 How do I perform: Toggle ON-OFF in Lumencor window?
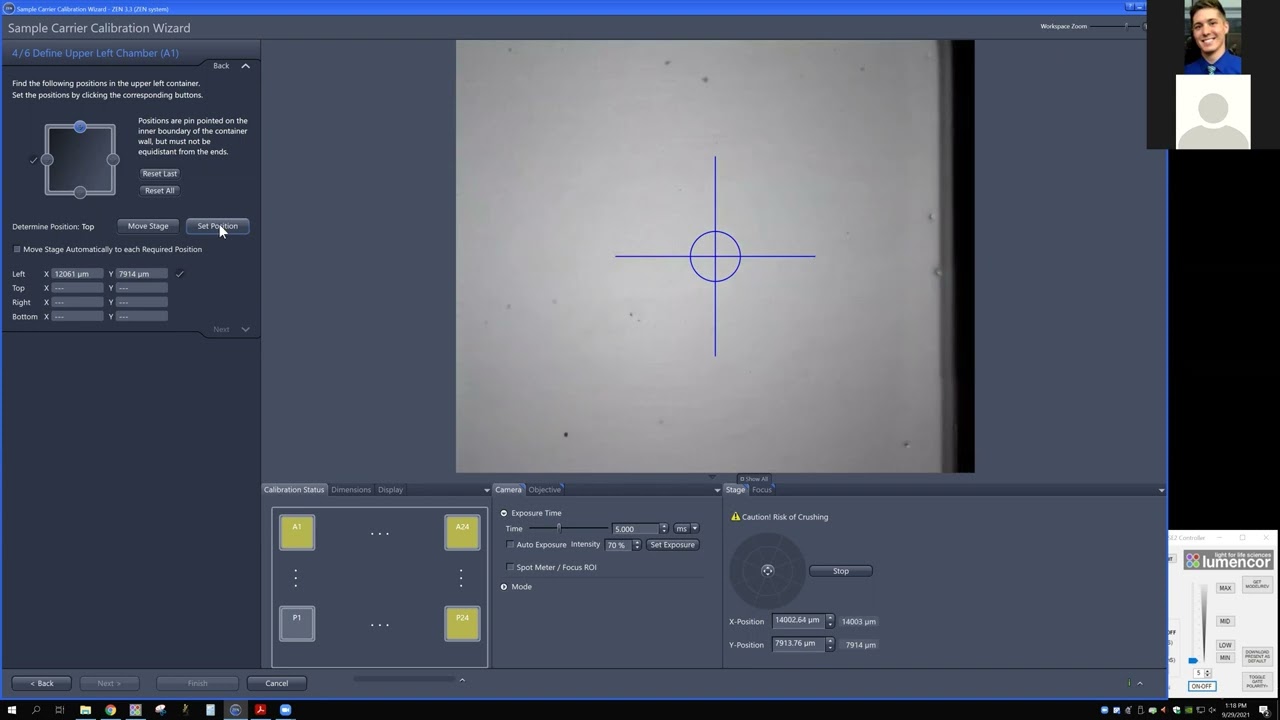coord(1201,686)
